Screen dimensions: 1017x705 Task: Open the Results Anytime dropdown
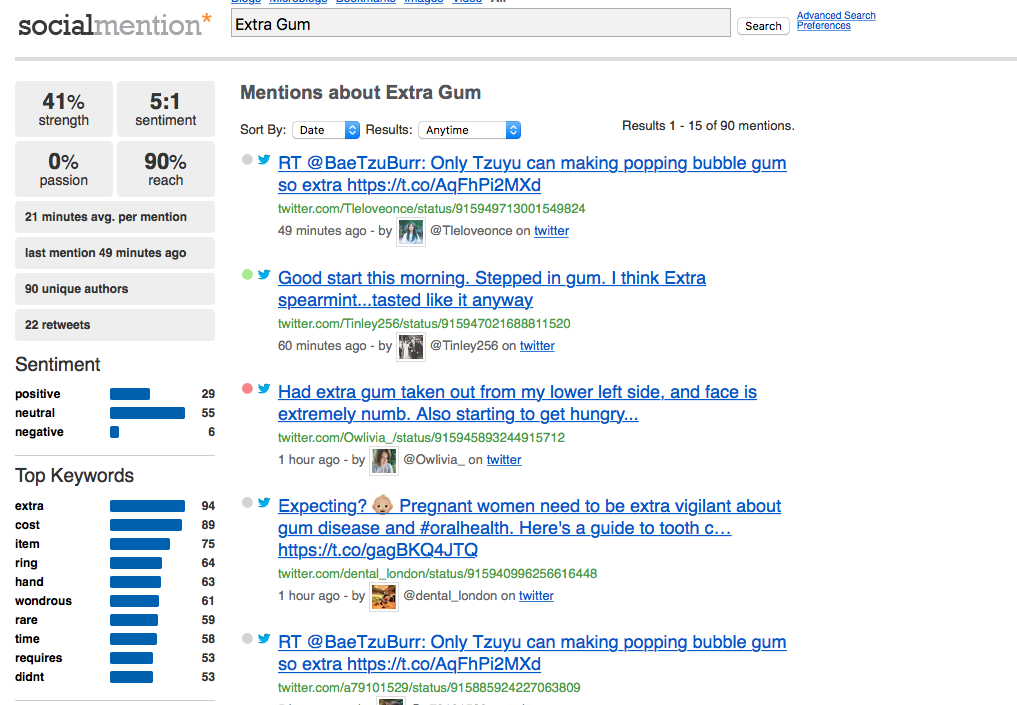[x=469, y=130]
